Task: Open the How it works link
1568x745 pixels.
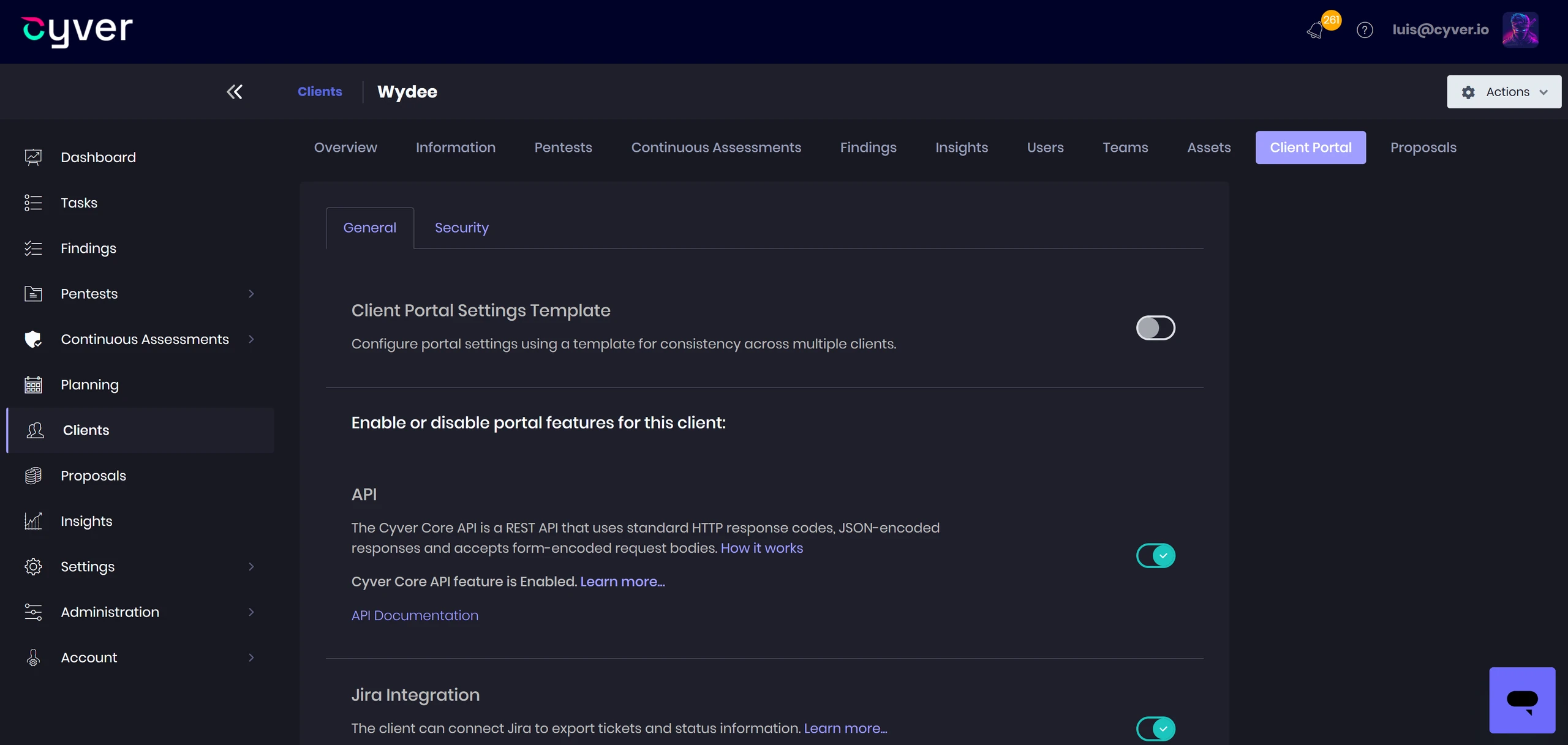Action: point(762,548)
